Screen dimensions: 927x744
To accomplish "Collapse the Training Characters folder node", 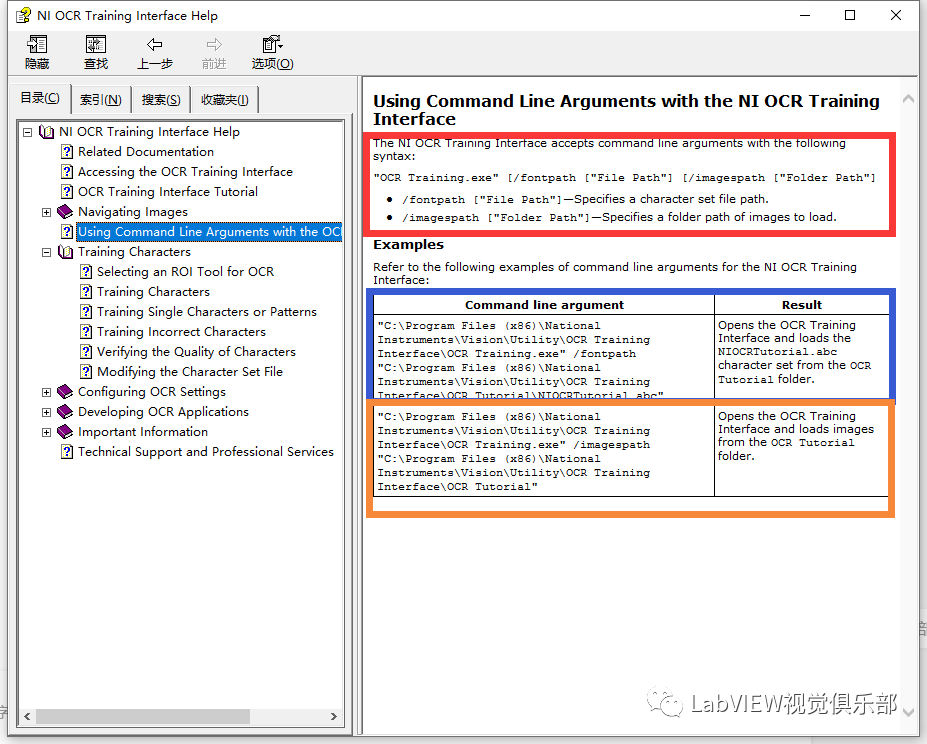I will (x=46, y=253).
